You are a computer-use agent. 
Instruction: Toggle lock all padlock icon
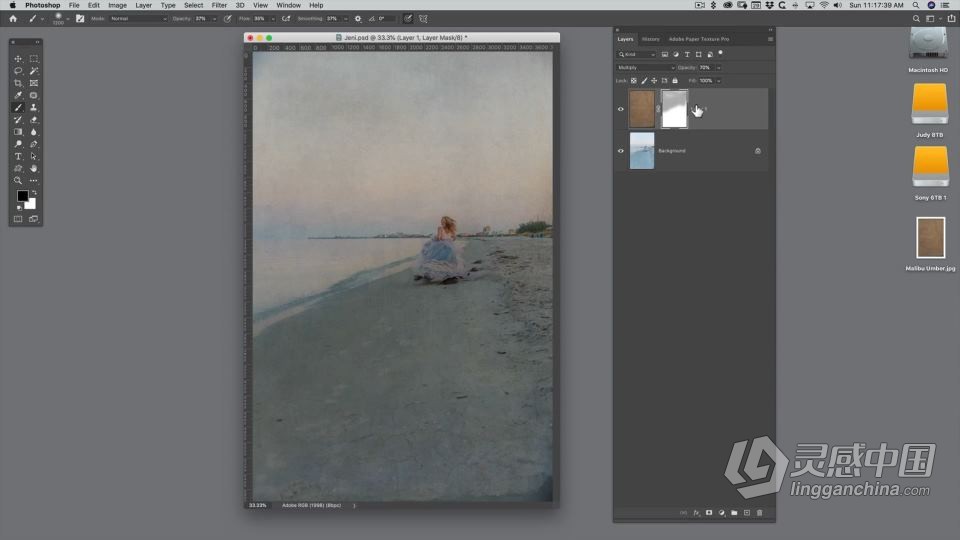pyautogui.click(x=675, y=81)
